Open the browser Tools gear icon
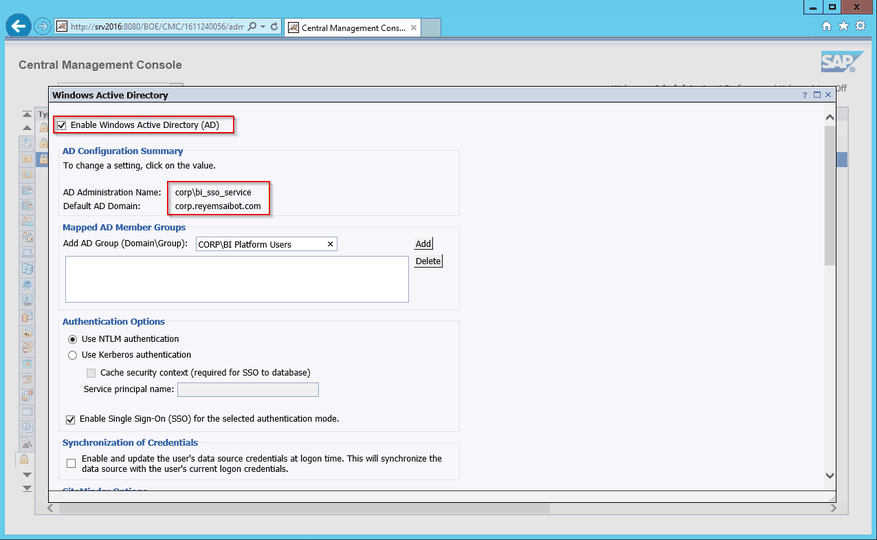The width and height of the screenshot is (877, 540). click(x=860, y=26)
